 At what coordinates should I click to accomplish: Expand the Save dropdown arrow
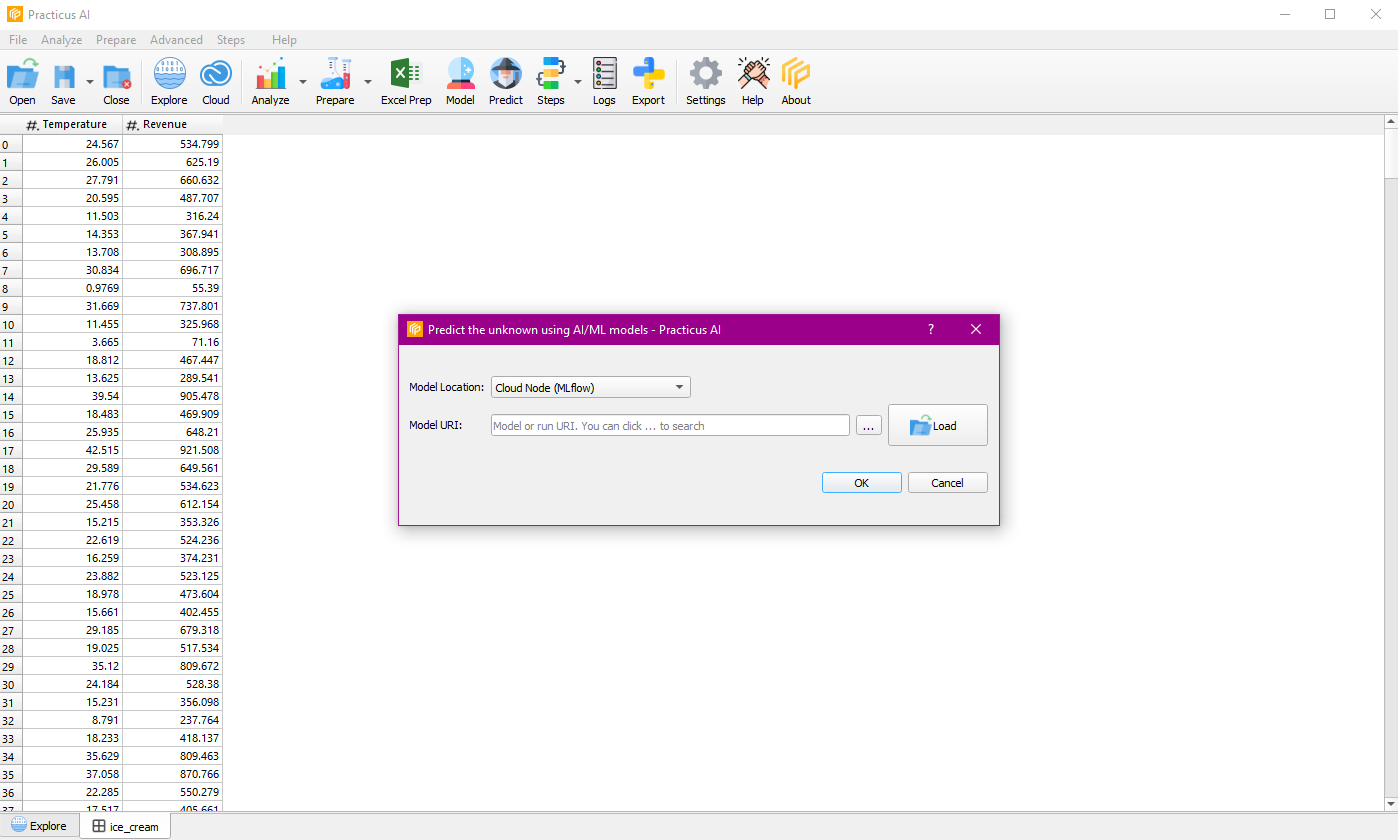(x=90, y=82)
